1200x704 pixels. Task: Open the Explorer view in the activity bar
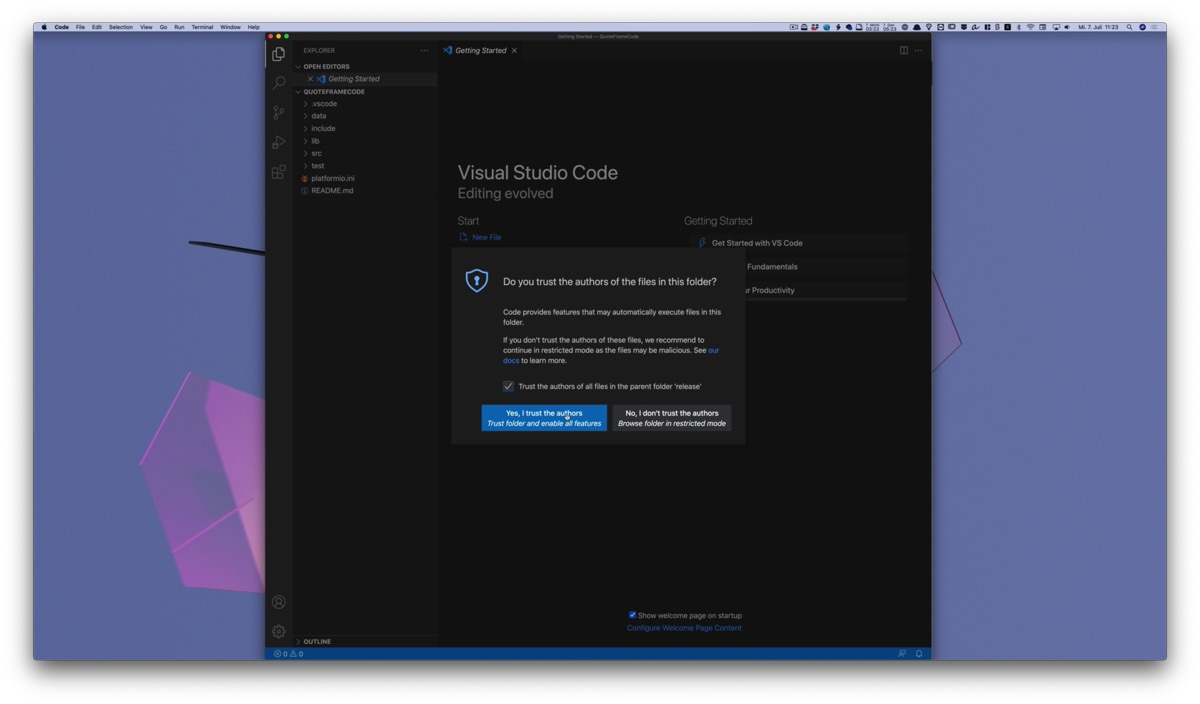pyautogui.click(x=279, y=54)
